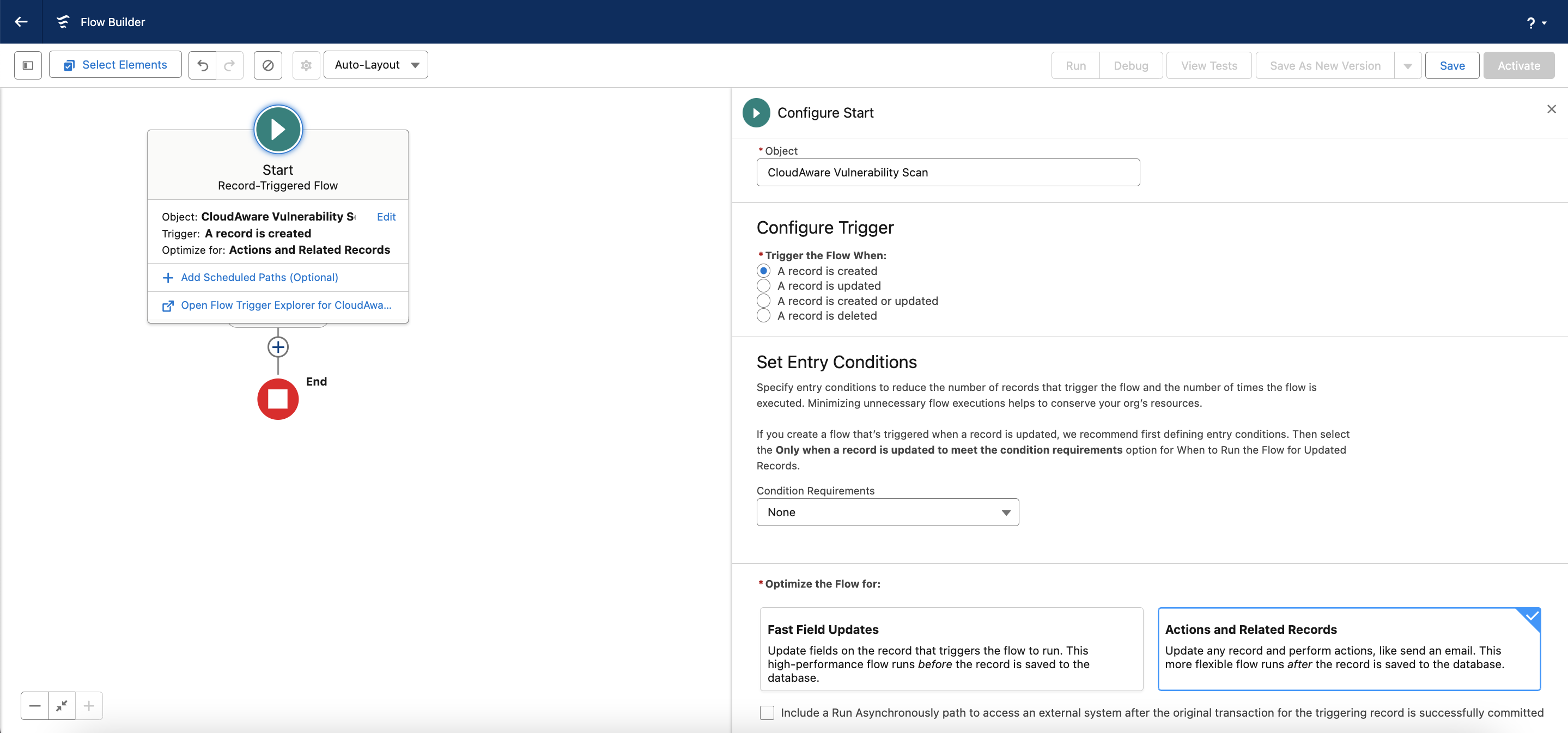Open the Save As New Version dropdown arrow
The height and width of the screenshot is (733, 1568).
(1407, 65)
